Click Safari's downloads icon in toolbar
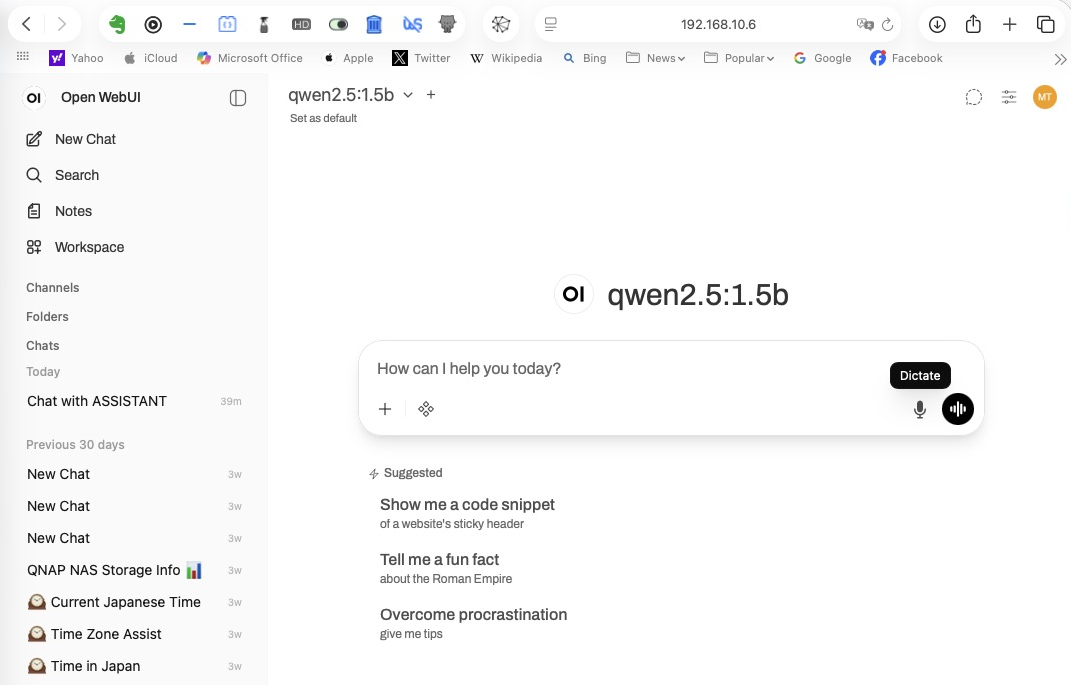 pos(937,24)
